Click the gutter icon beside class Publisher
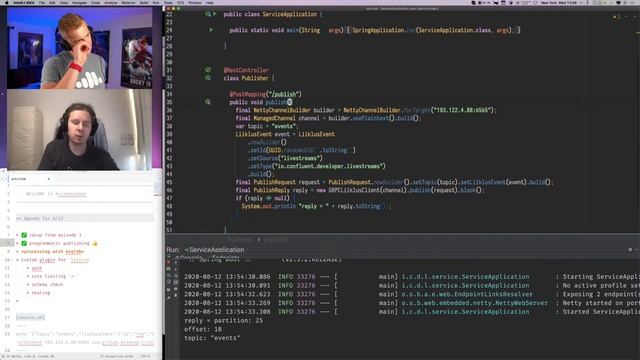 tap(208, 78)
